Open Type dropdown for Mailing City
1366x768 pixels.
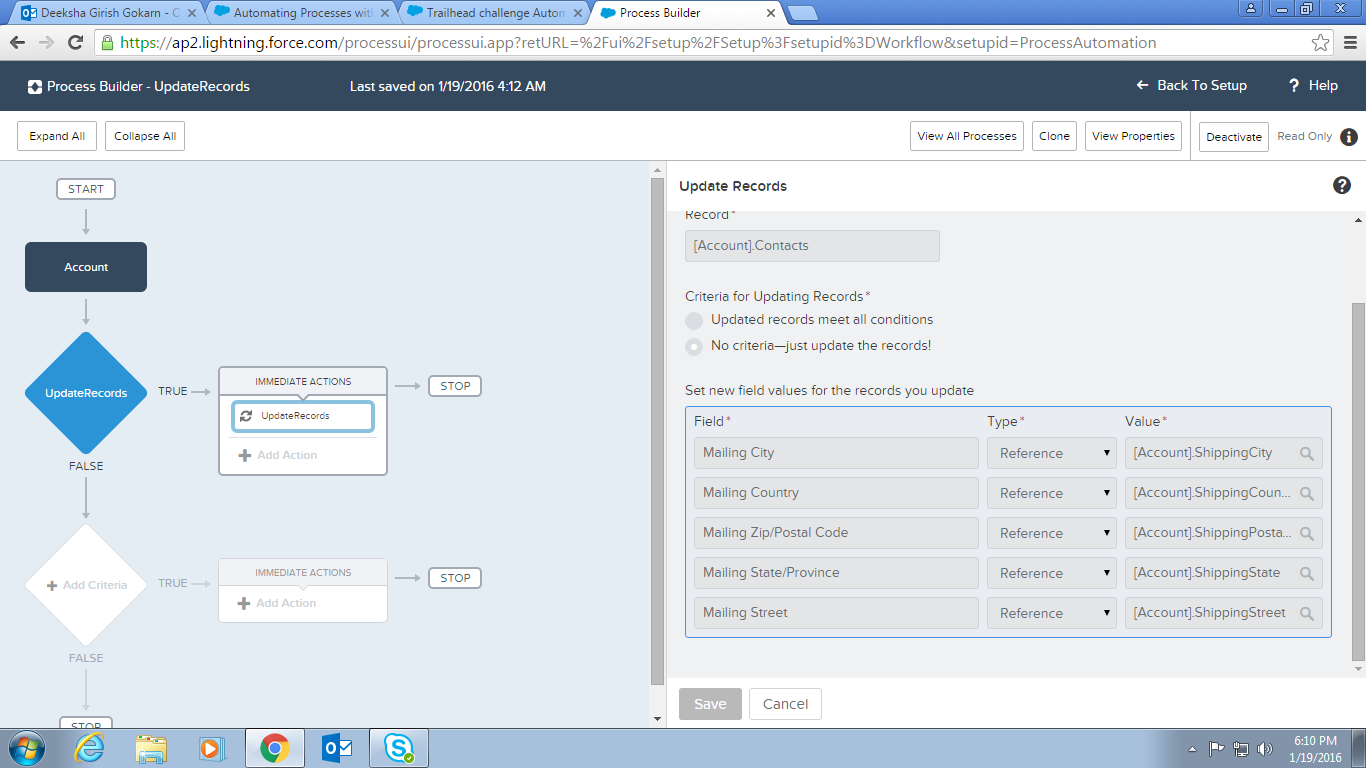coord(1052,453)
